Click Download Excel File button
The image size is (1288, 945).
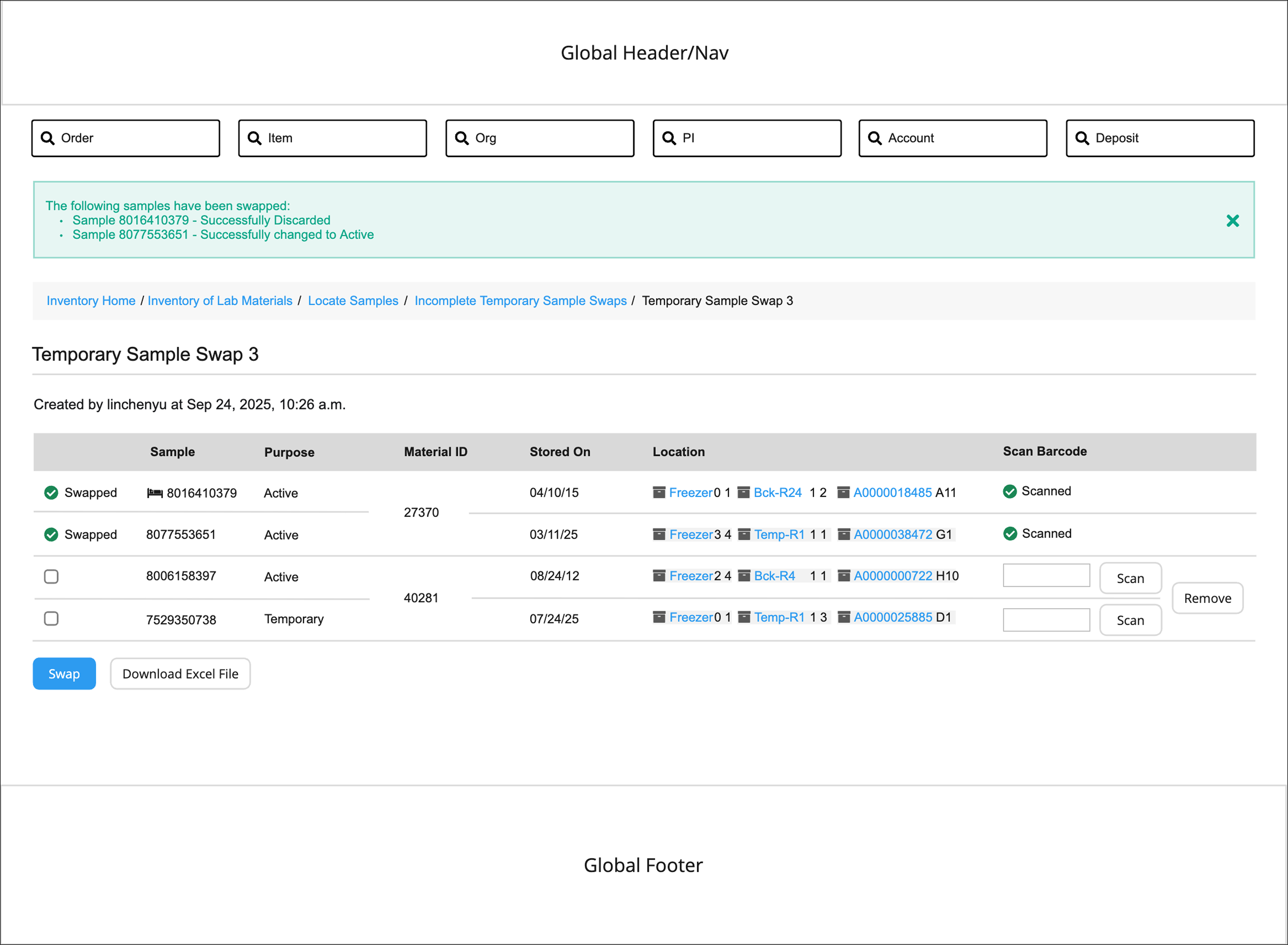click(180, 674)
